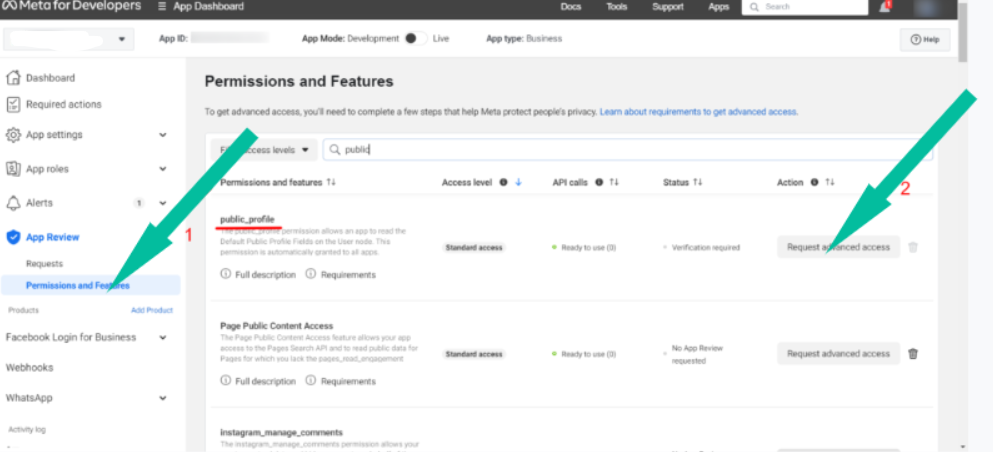993x452 pixels.
Task: Delete the public_profile permission trash icon
Action: (913, 247)
